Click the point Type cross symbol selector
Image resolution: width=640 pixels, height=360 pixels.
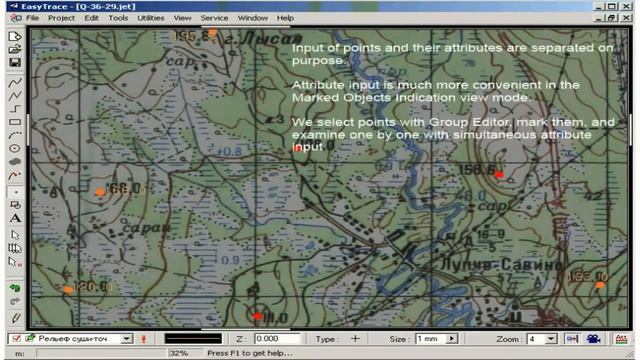click(x=355, y=338)
